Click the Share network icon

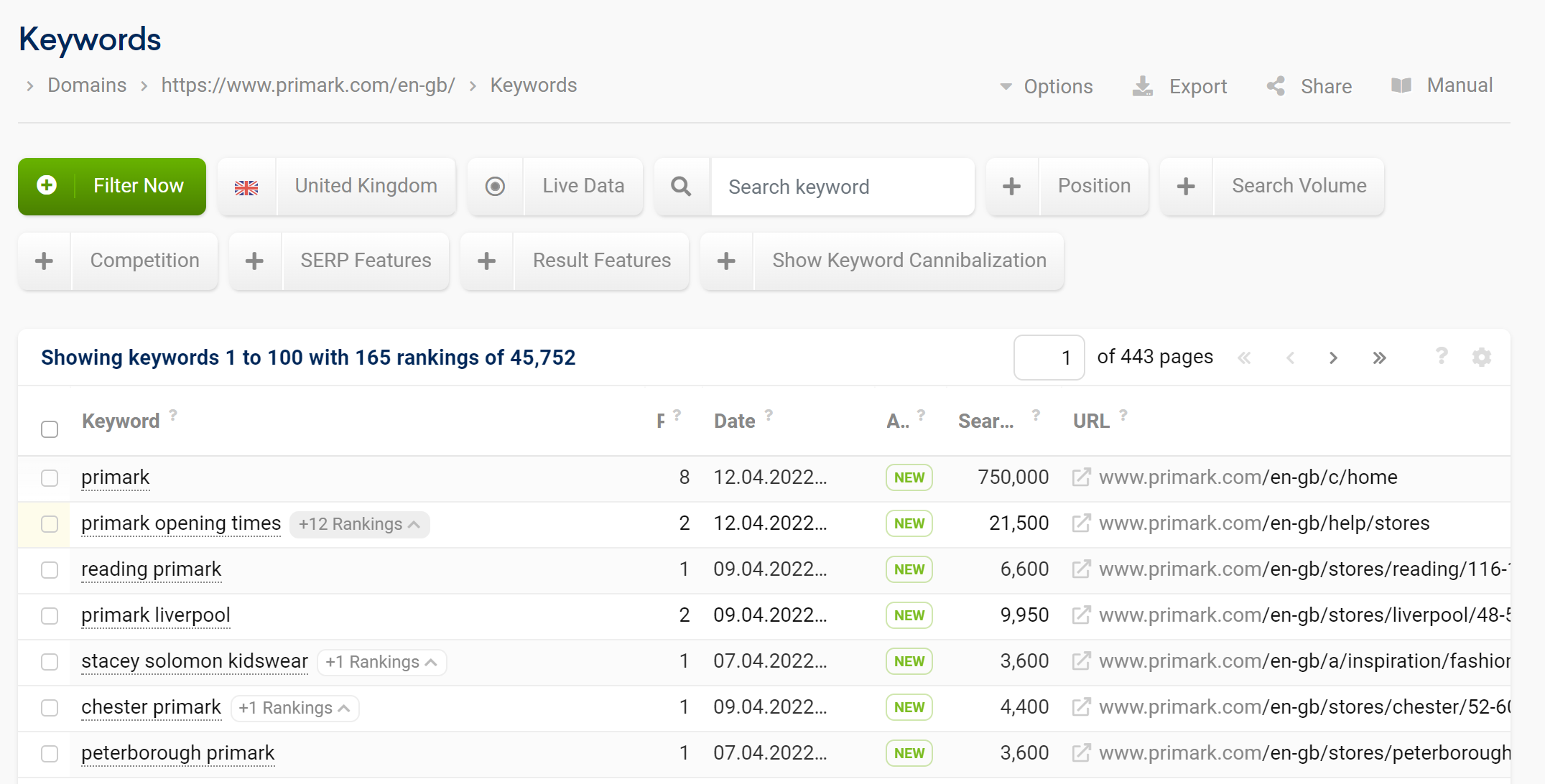click(x=1276, y=86)
